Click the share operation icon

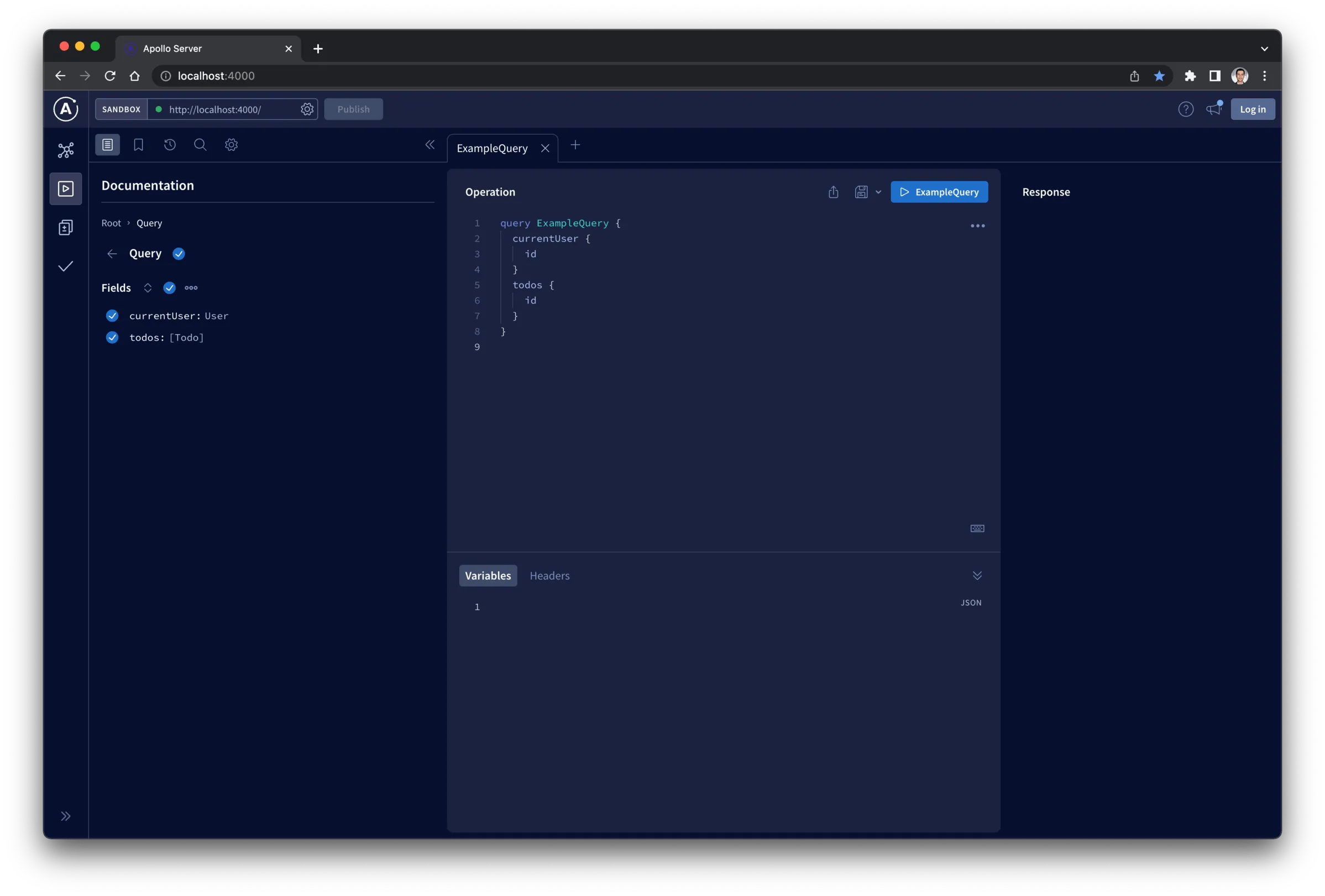pyautogui.click(x=833, y=192)
